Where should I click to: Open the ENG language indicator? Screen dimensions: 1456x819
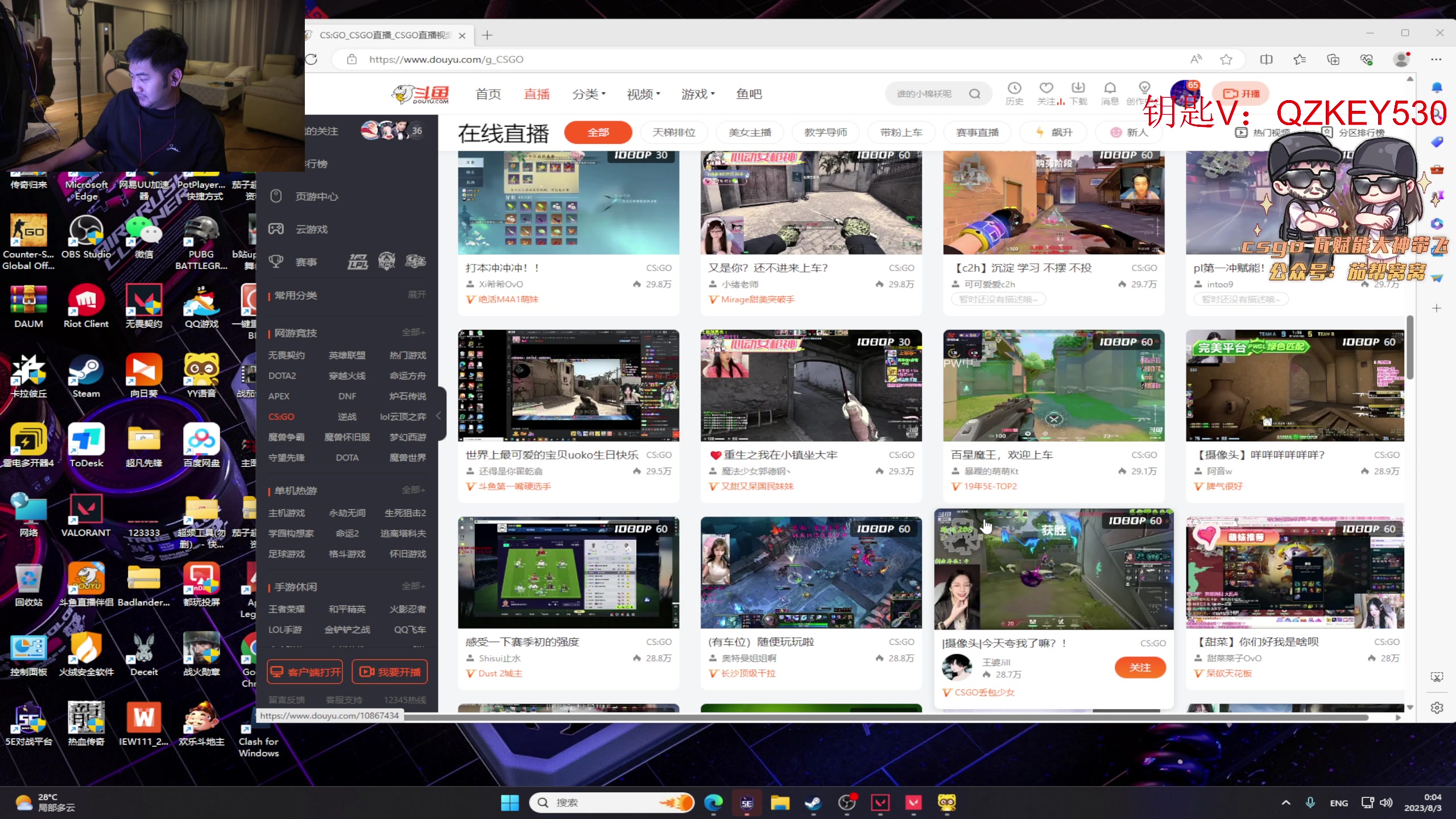(1339, 803)
